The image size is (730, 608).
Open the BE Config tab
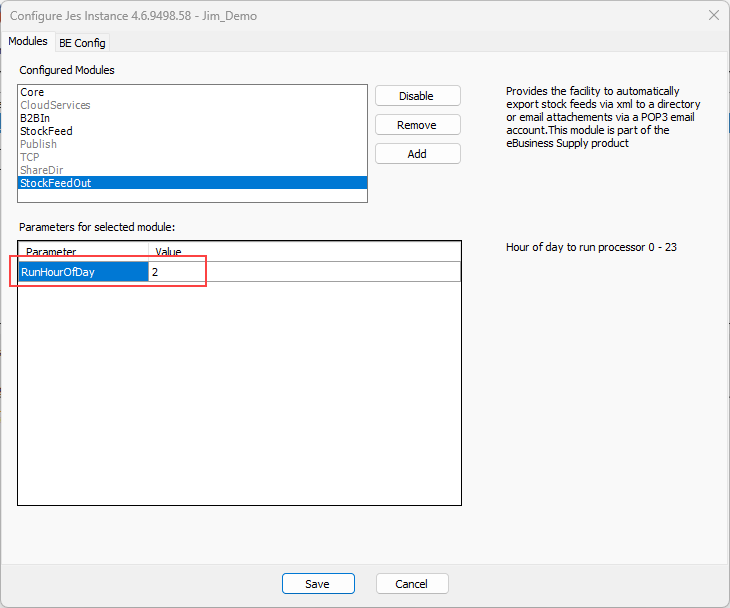pyautogui.click(x=82, y=43)
